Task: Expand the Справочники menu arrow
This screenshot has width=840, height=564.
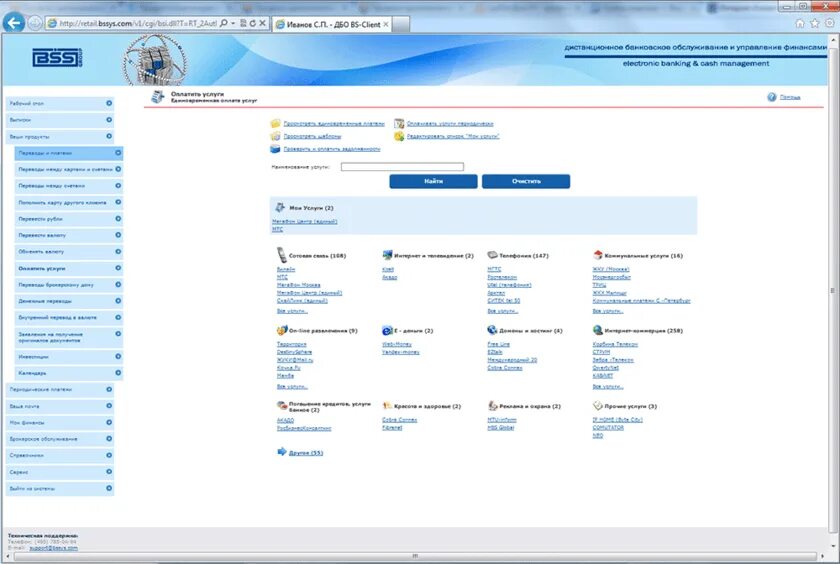Action: click(109, 455)
